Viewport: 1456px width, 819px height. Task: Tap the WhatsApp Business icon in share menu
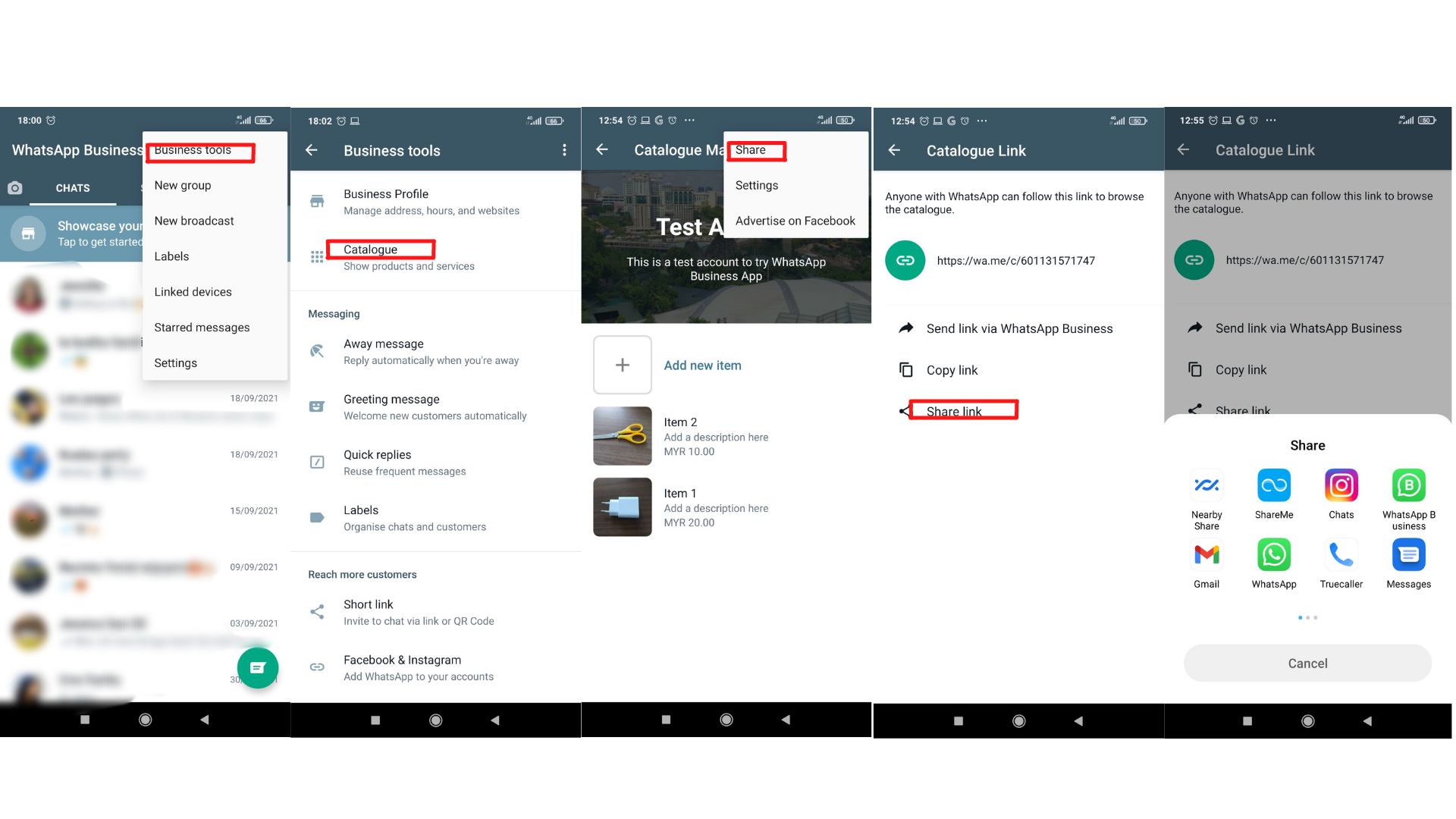coord(1407,485)
